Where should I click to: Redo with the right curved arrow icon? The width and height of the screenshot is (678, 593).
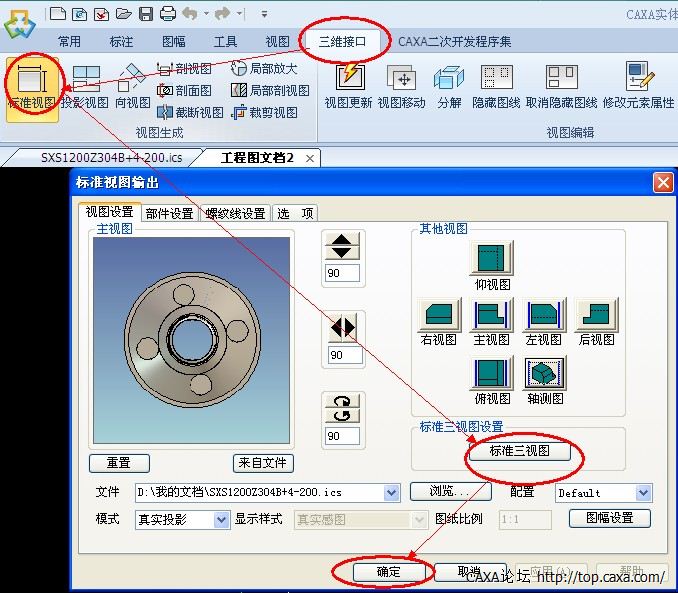pyautogui.click(x=222, y=14)
